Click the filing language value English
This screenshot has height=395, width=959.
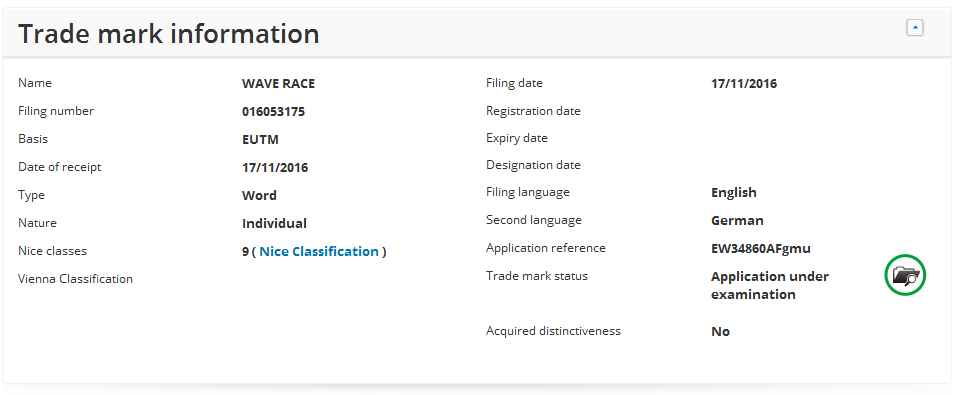(734, 193)
